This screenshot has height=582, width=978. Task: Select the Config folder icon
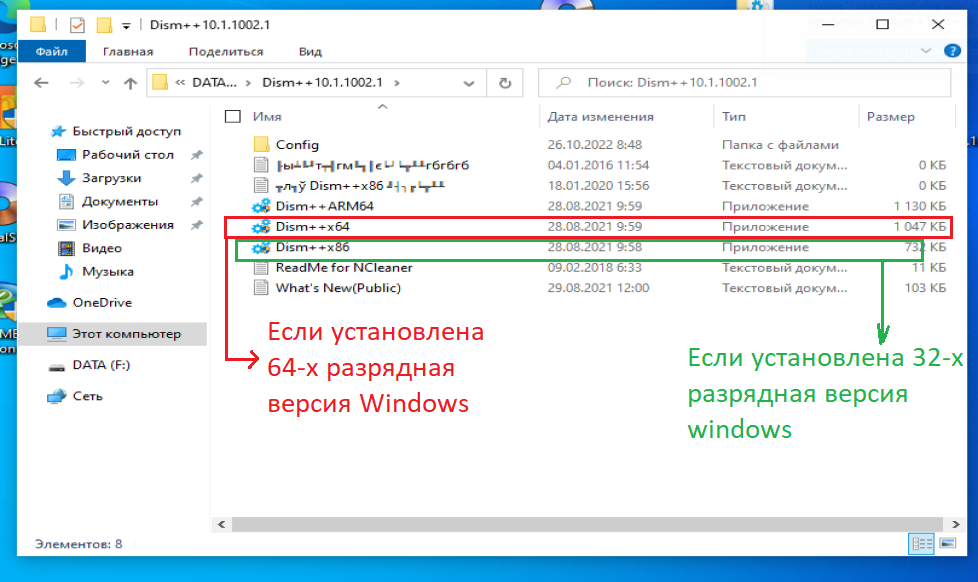coord(261,145)
